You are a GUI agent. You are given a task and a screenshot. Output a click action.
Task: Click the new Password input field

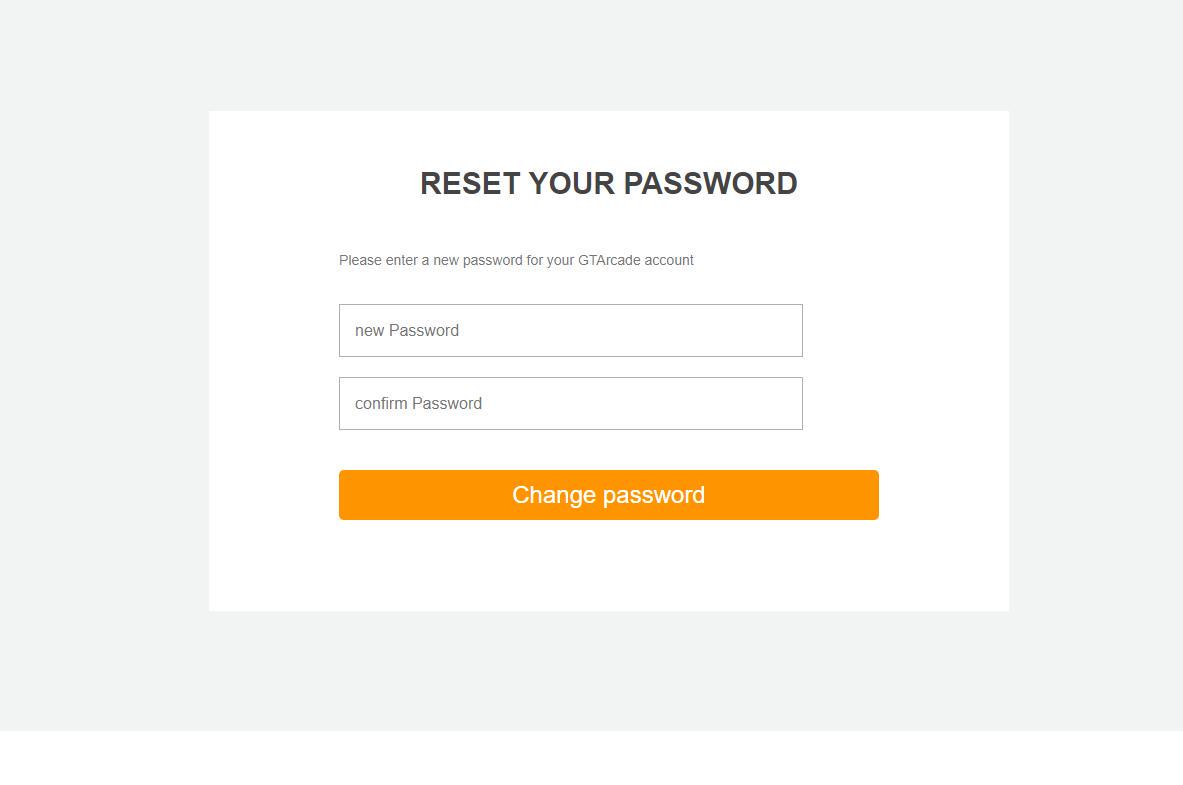point(570,330)
